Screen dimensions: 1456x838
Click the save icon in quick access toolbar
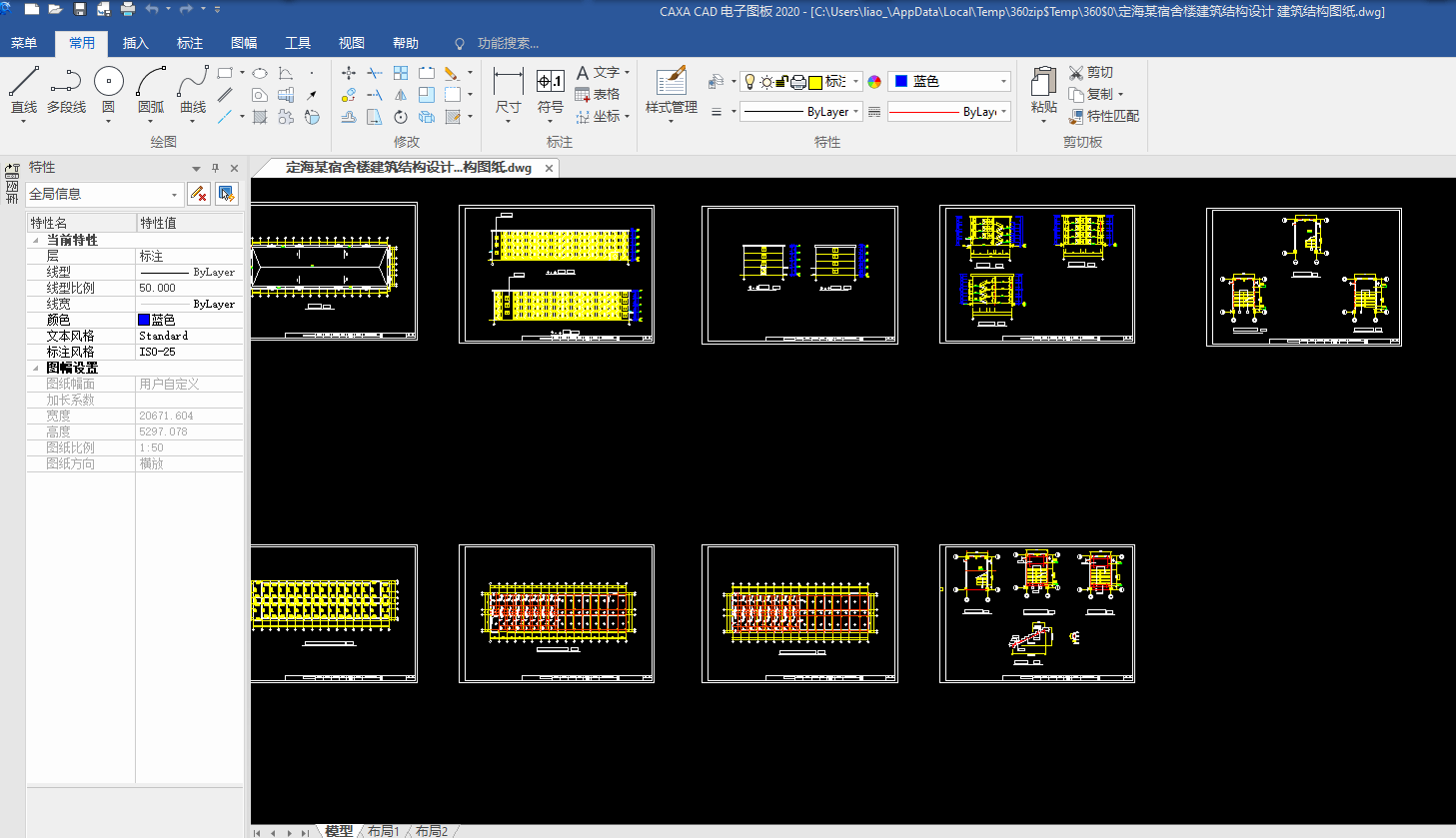tap(80, 9)
